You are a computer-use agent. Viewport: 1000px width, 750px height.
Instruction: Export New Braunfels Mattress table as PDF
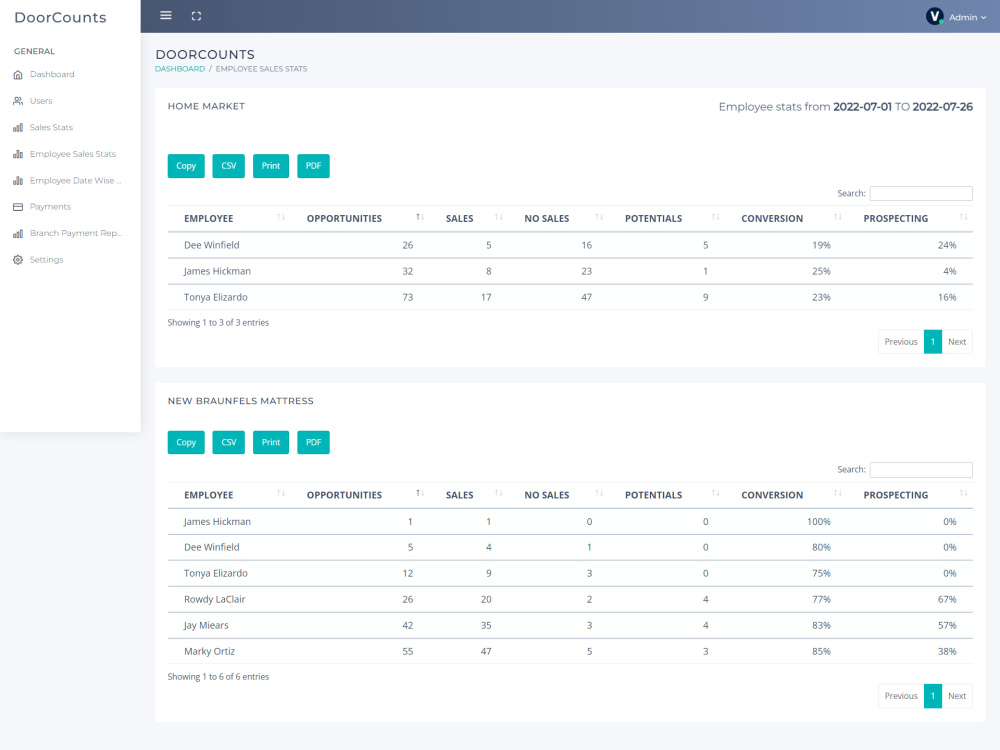(x=313, y=443)
